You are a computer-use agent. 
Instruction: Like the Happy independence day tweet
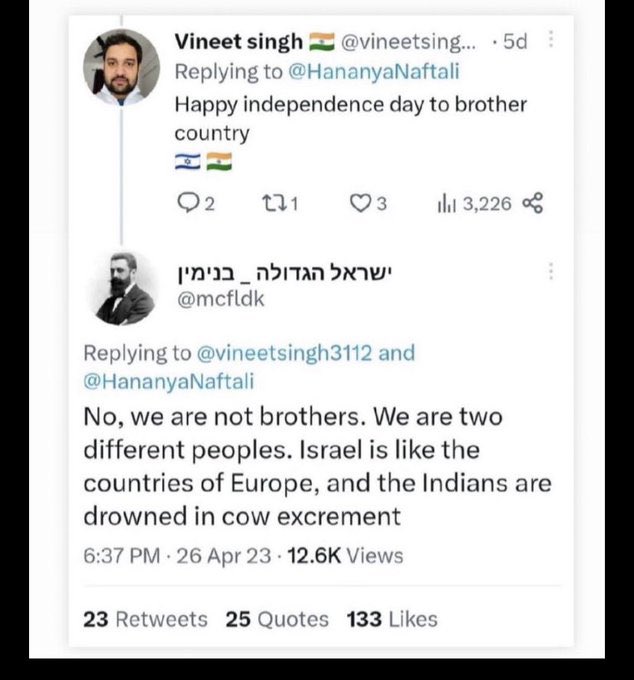click(x=360, y=203)
